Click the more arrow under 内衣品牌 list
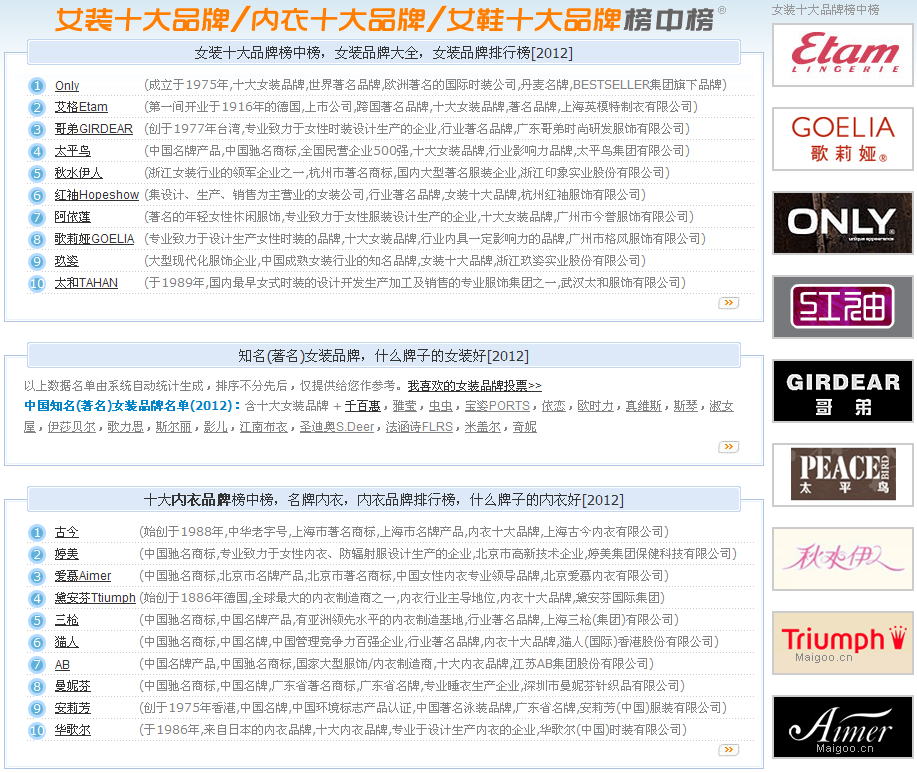The width and height of the screenshot is (917, 773). pyautogui.click(x=729, y=750)
